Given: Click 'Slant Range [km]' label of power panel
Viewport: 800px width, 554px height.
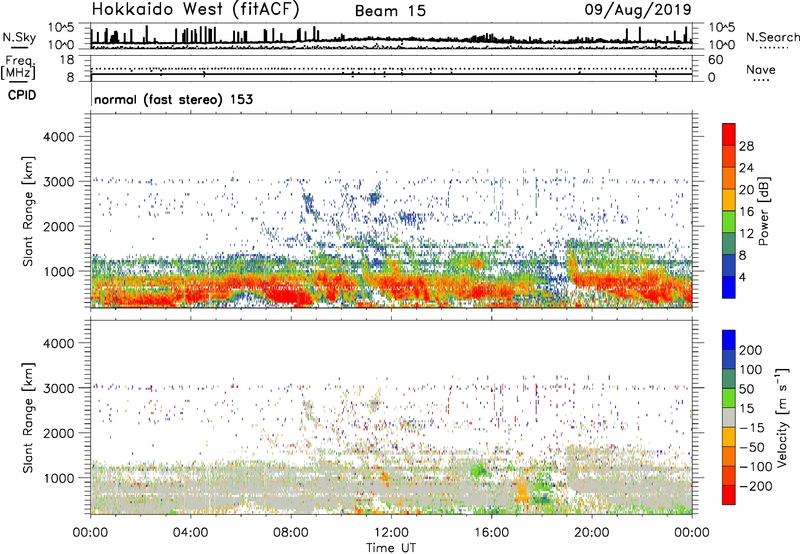Looking at the screenshot, I should coord(28,211).
